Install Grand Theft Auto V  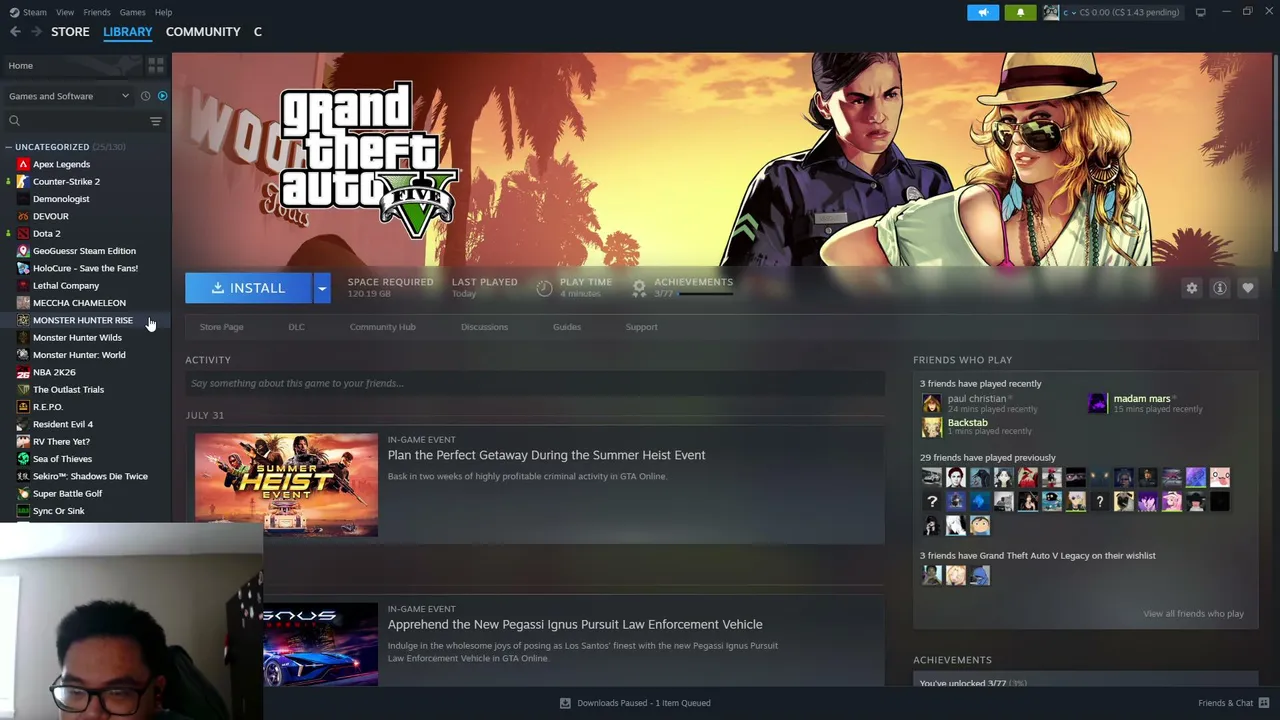coord(249,288)
